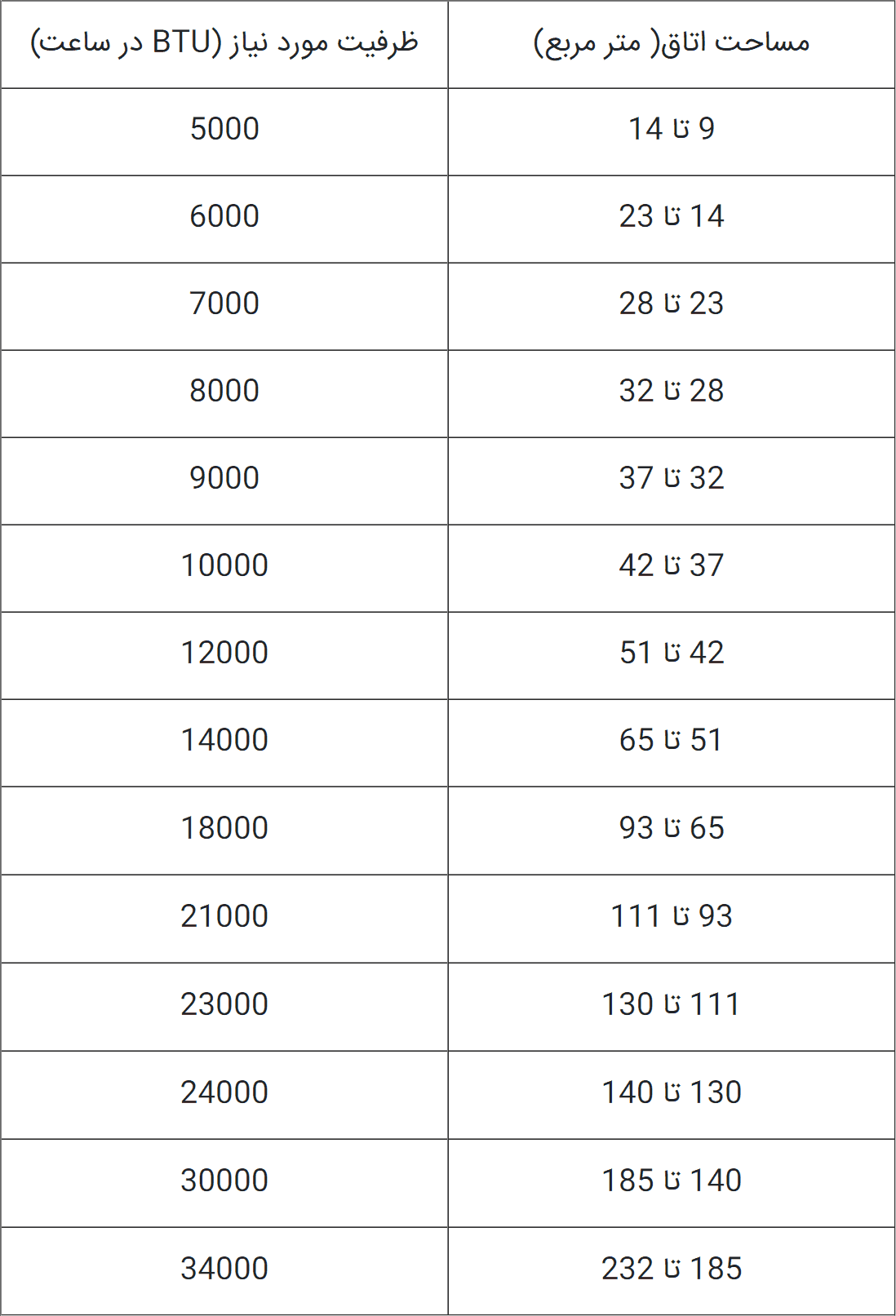Click the 93 to 111 area cell
Viewport: 896px width, 1316px height.
[672, 916]
